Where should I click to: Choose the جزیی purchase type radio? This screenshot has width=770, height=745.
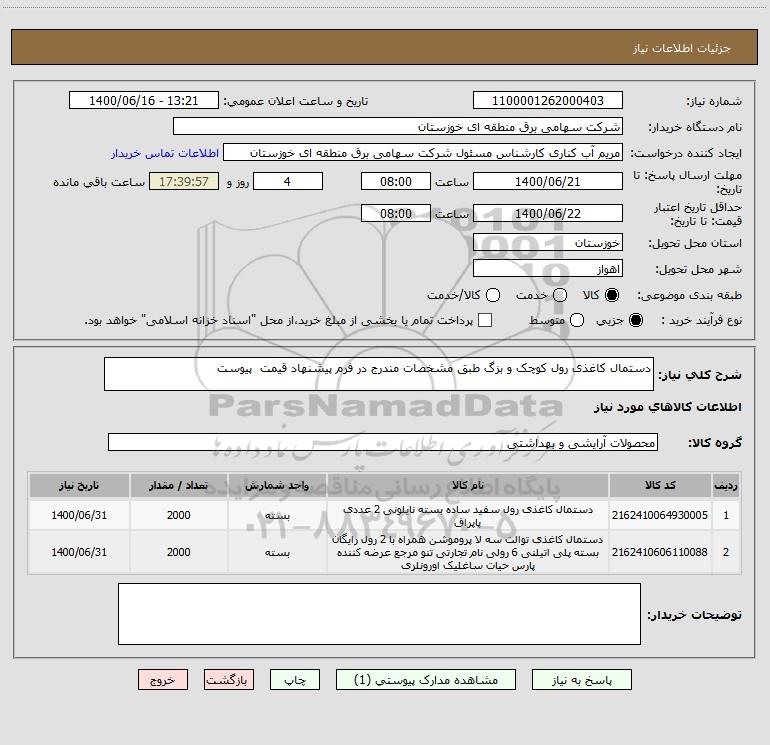tap(635, 320)
